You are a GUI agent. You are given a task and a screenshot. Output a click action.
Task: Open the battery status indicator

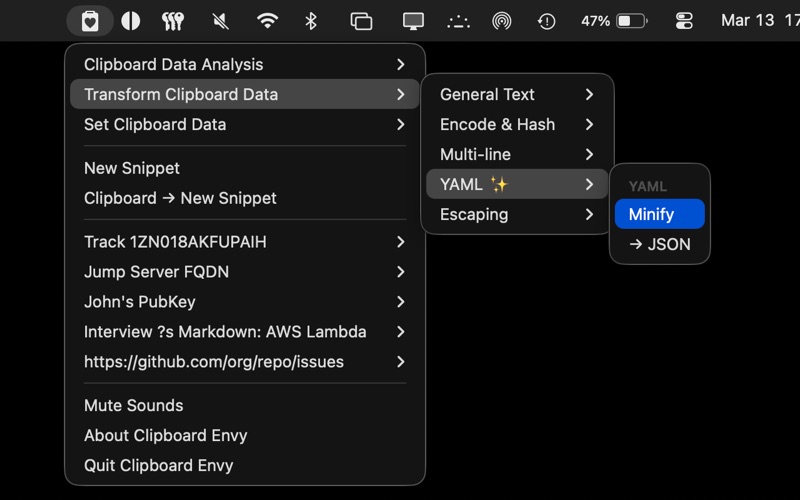pos(632,21)
